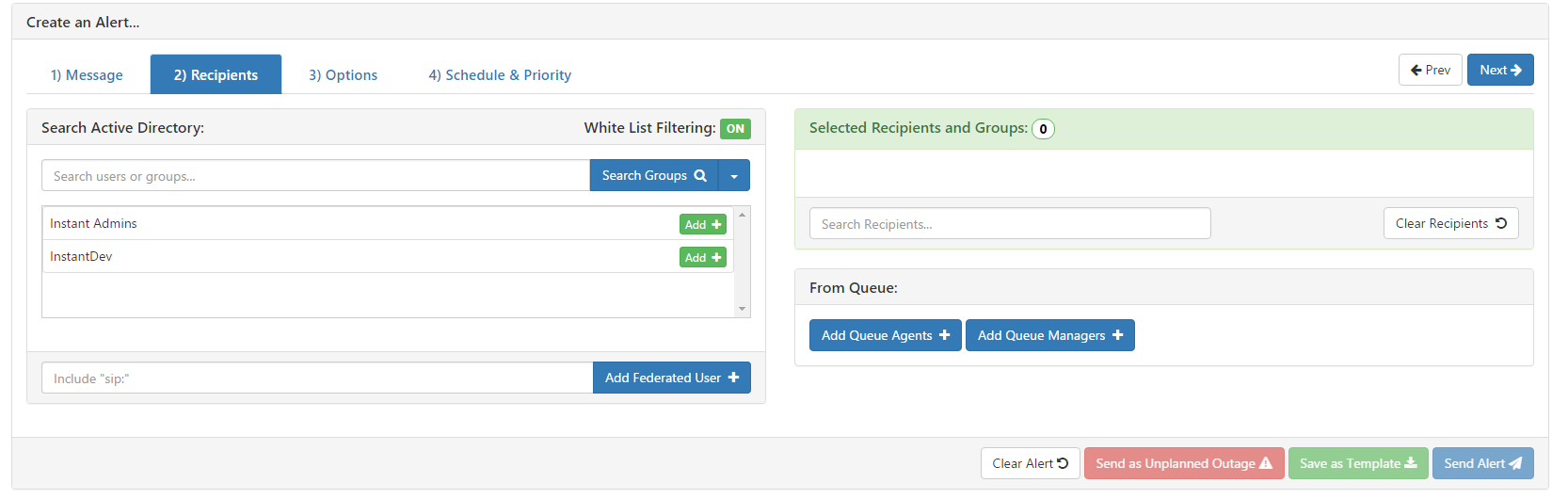
Task: Focus the Search users or groups field
Action: pyautogui.click(x=315, y=176)
